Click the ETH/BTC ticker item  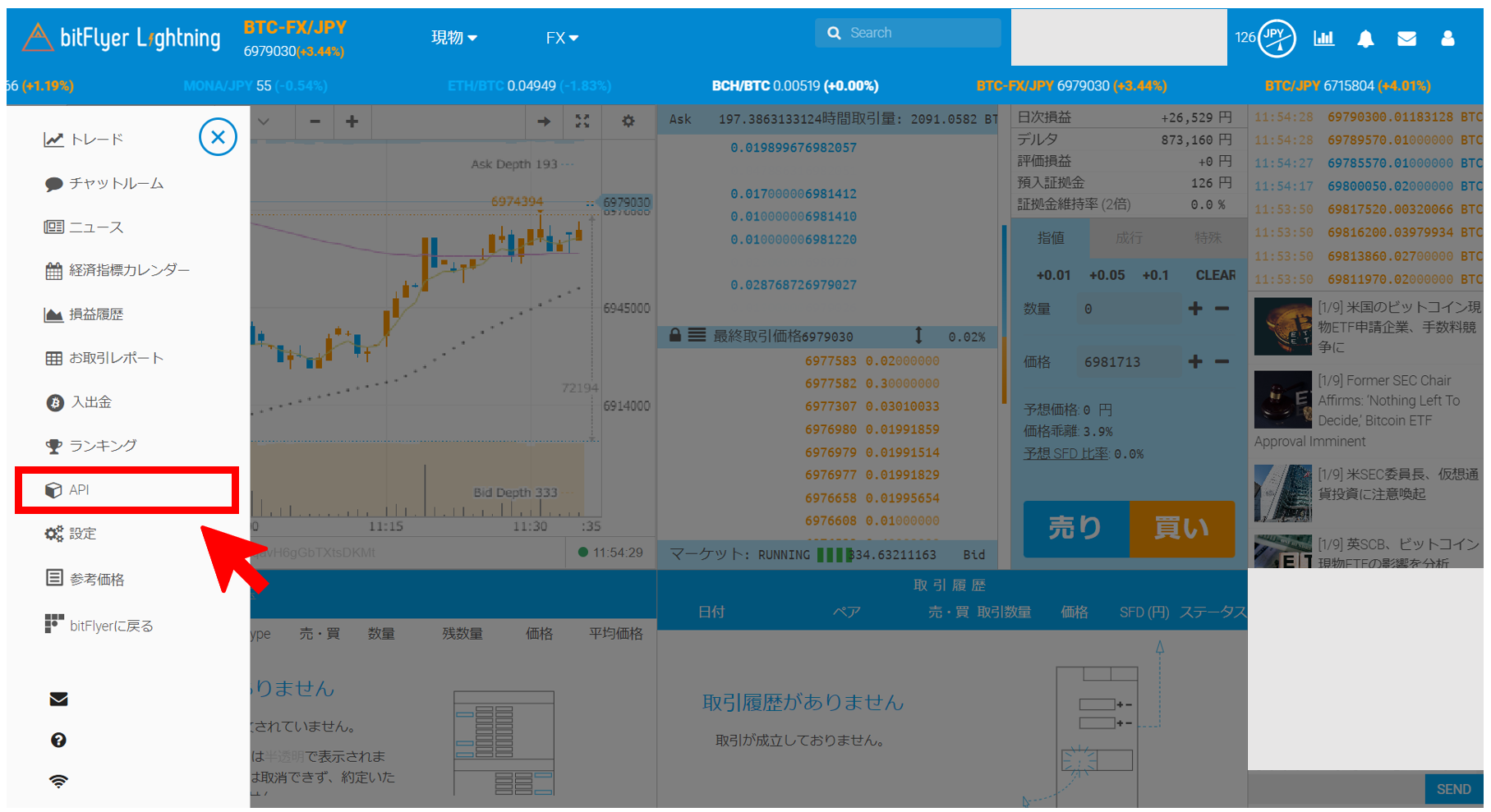[529, 85]
